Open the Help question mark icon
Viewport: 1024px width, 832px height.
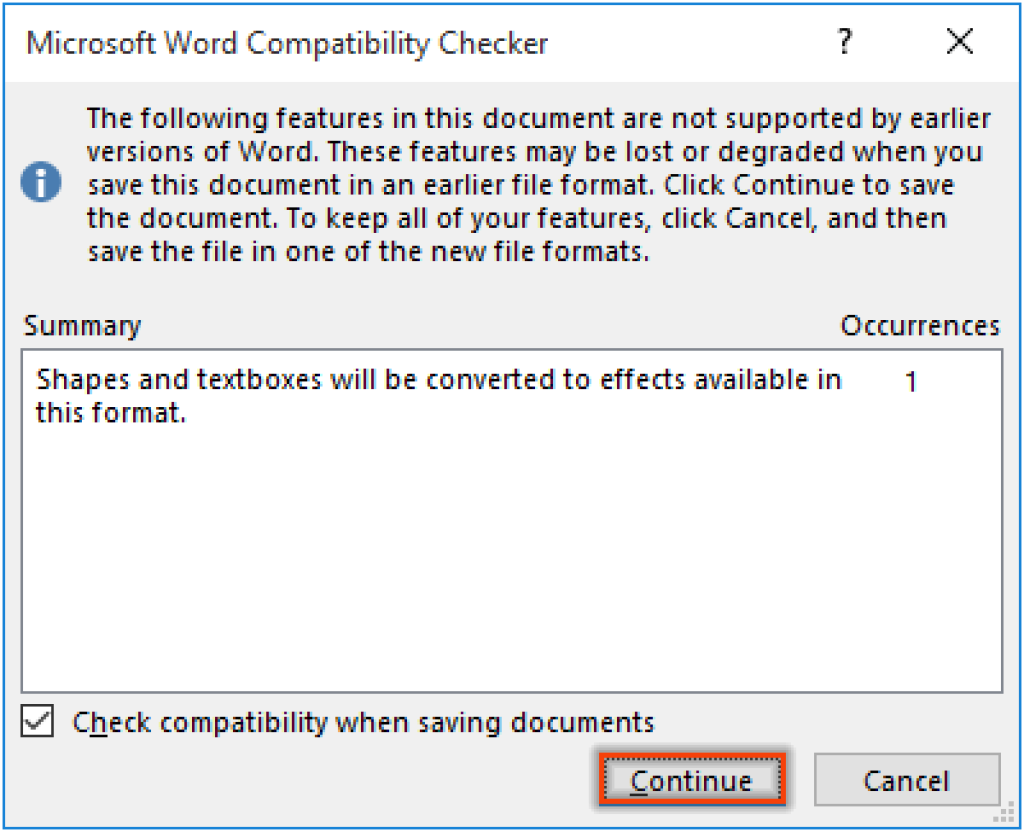click(845, 42)
